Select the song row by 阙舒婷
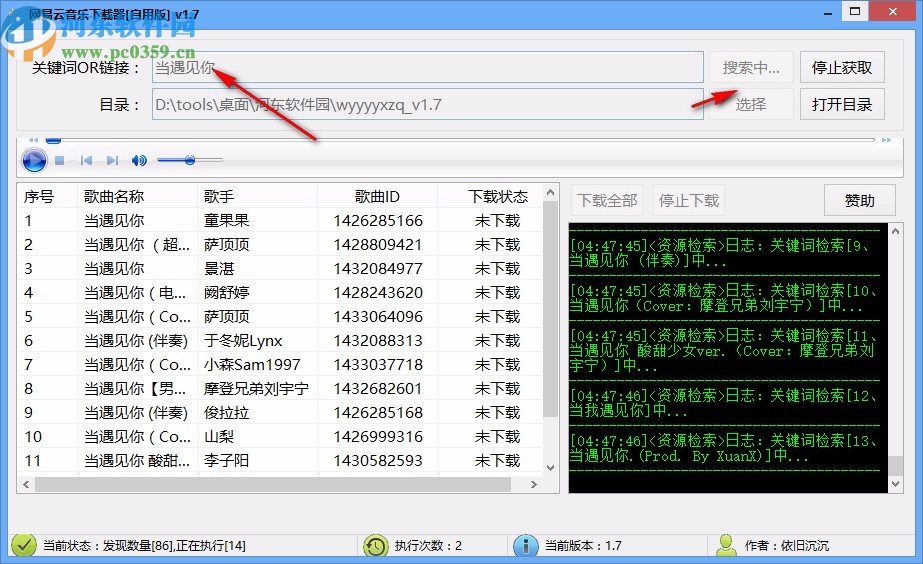This screenshot has height=564, width=923. click(x=280, y=293)
